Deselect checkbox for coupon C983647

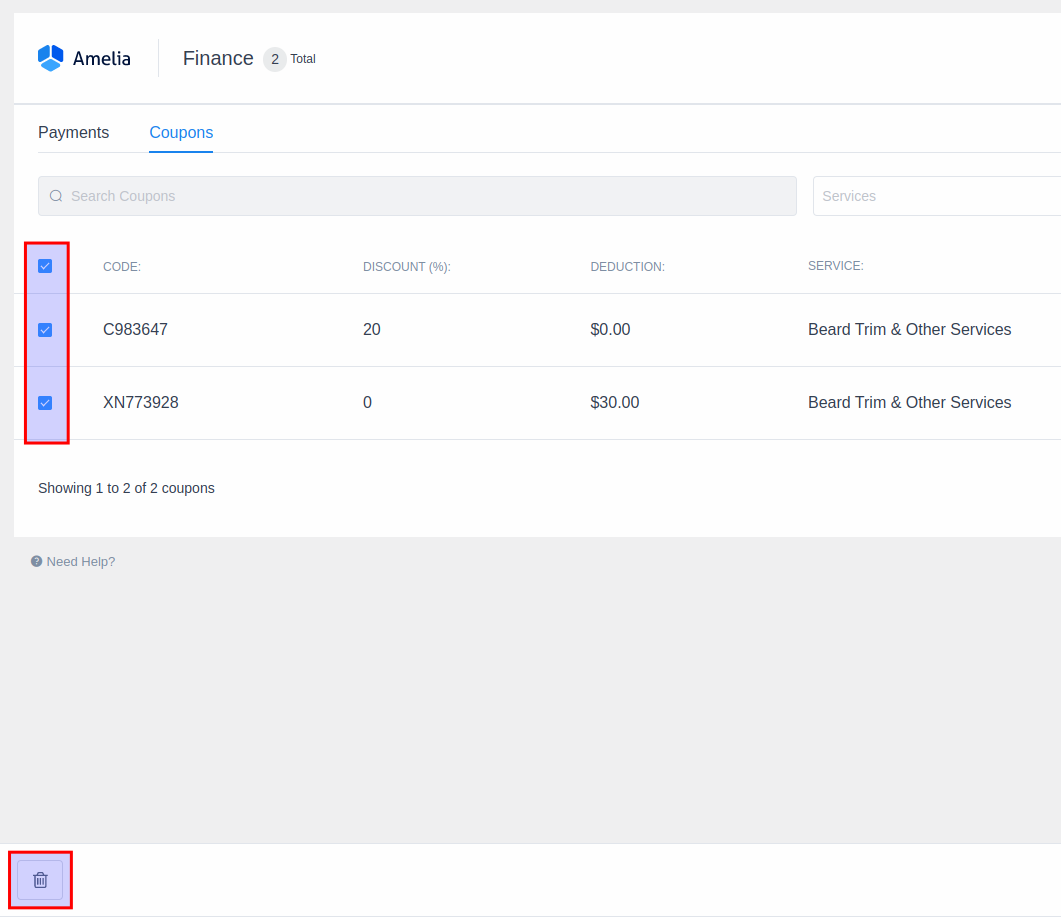[45, 330]
